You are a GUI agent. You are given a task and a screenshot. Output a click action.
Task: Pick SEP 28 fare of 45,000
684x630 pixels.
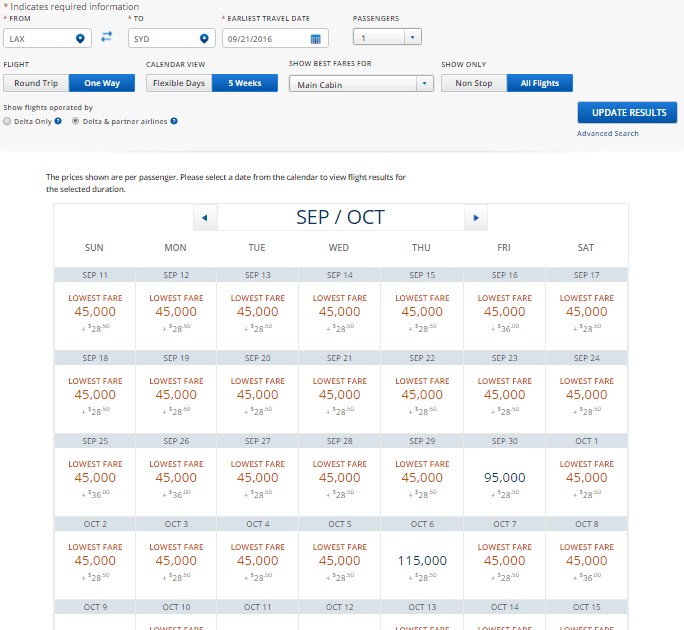pyautogui.click(x=339, y=481)
